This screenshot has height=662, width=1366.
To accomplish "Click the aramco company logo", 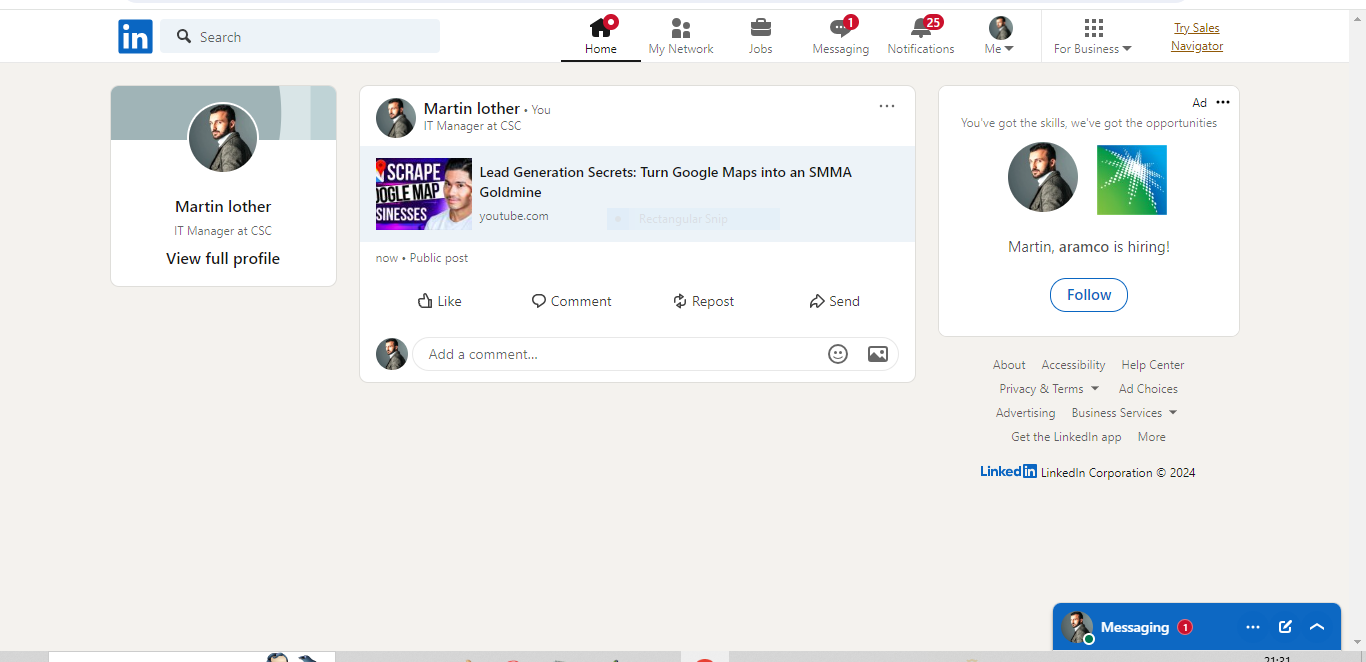I will tap(1132, 180).
